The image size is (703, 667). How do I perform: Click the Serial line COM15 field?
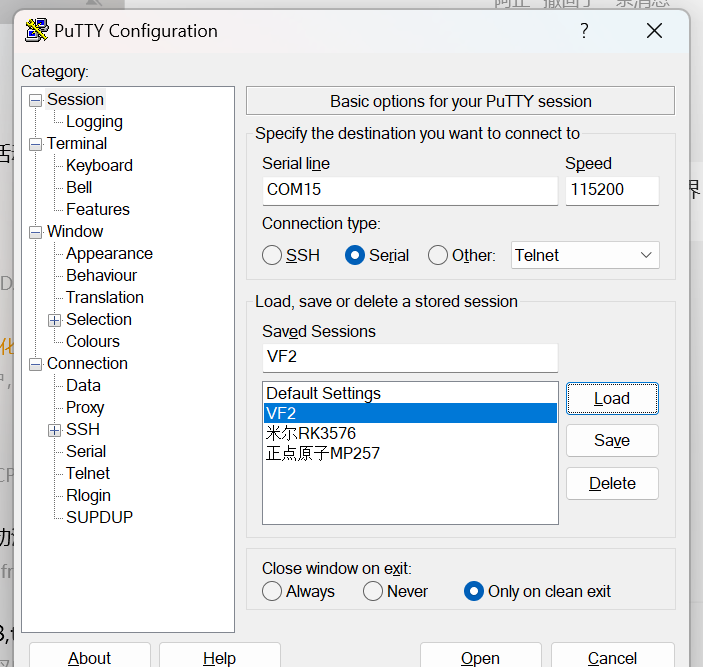click(410, 190)
